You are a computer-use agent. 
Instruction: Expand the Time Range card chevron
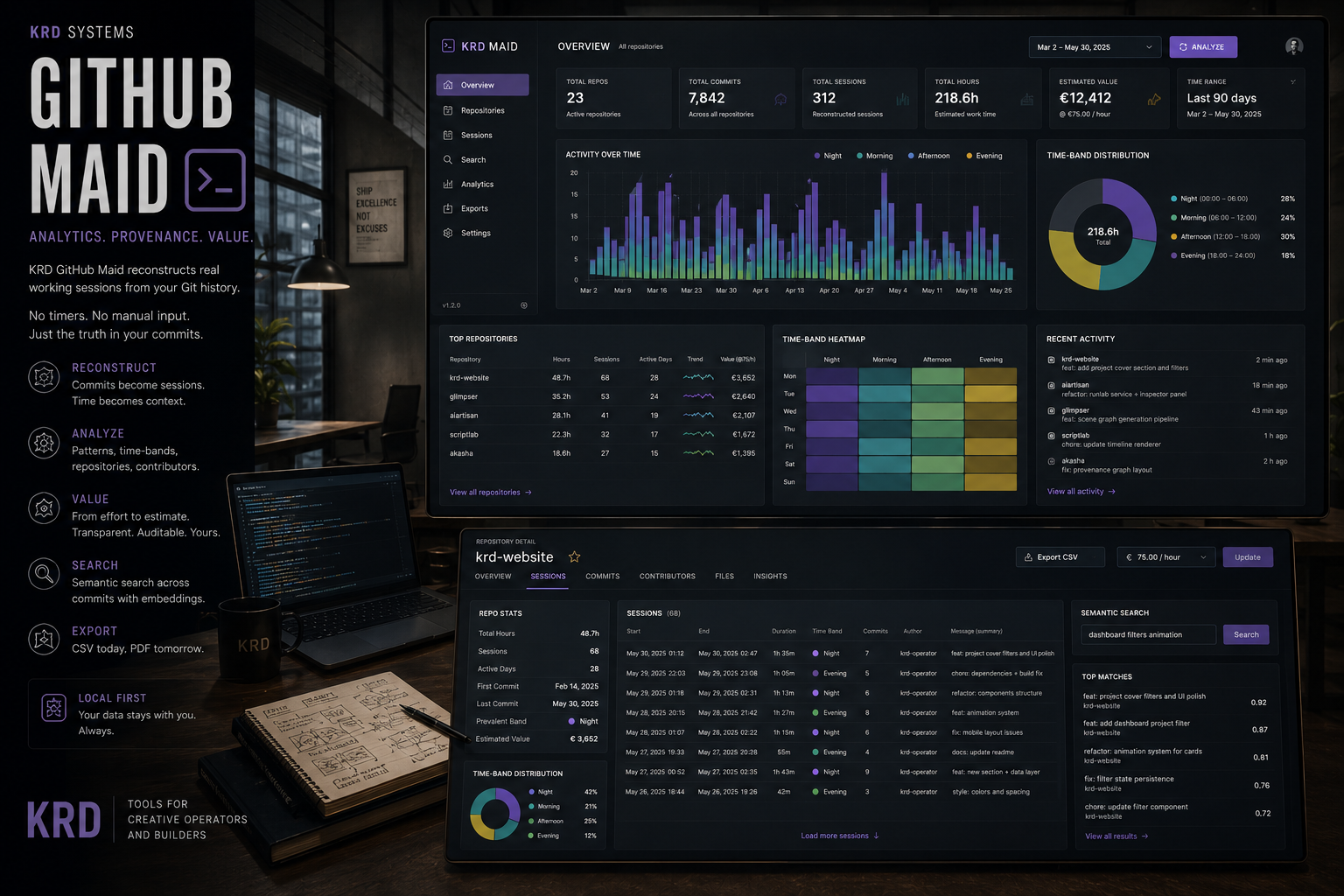1293,82
